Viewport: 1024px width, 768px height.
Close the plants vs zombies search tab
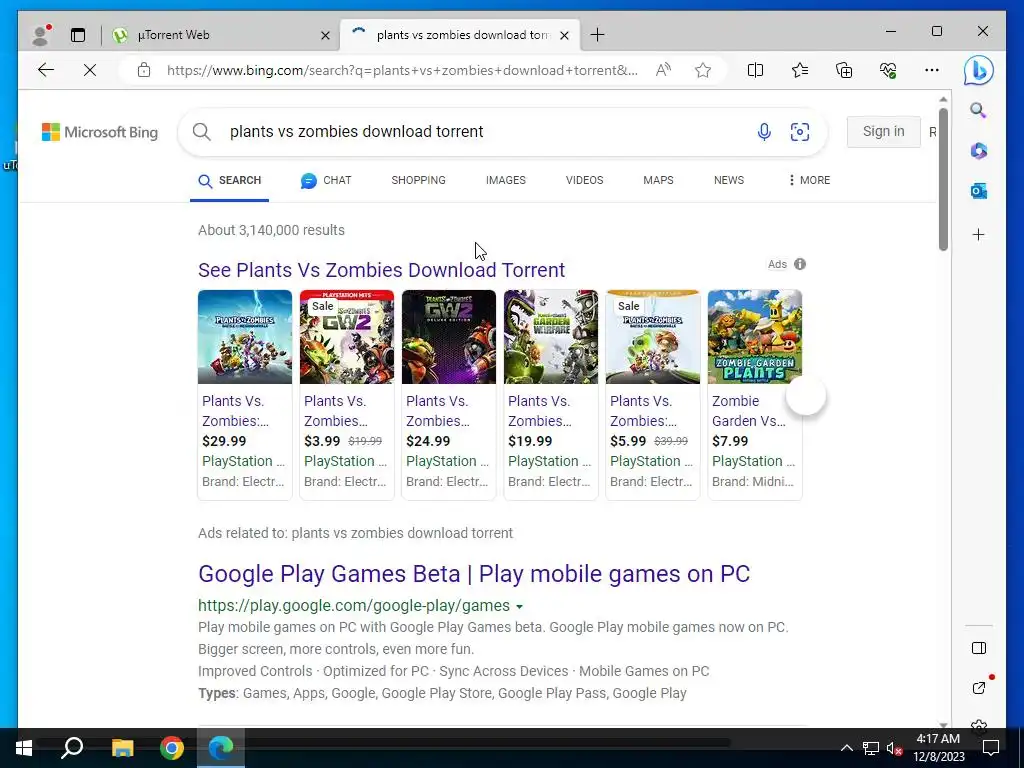pyautogui.click(x=565, y=35)
